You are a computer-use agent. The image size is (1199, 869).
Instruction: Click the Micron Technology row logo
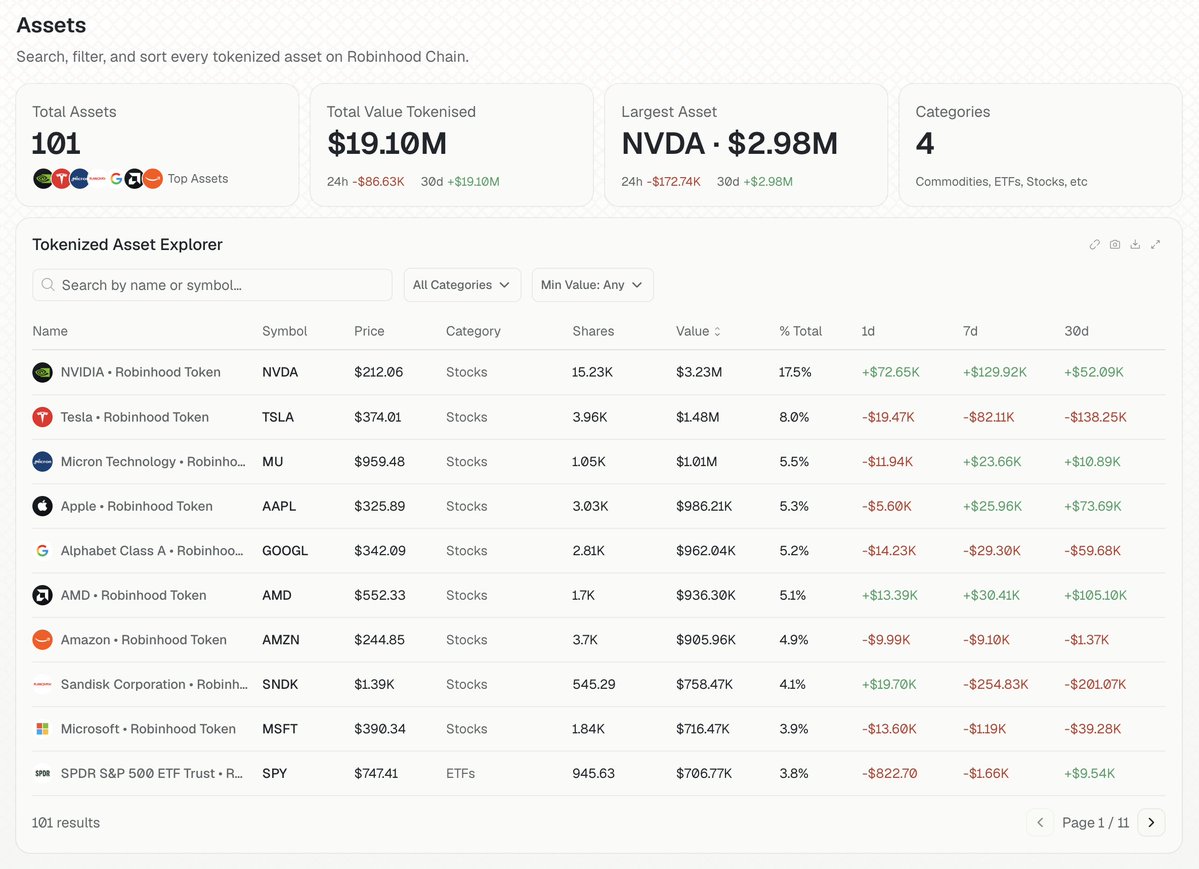(42, 461)
